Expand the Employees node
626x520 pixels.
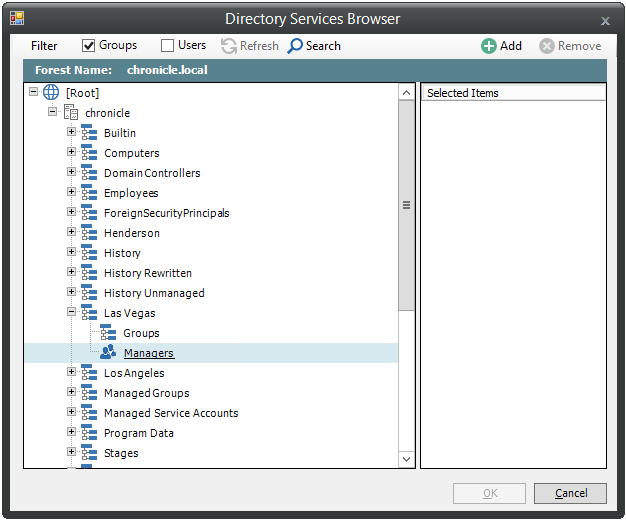pos(71,191)
